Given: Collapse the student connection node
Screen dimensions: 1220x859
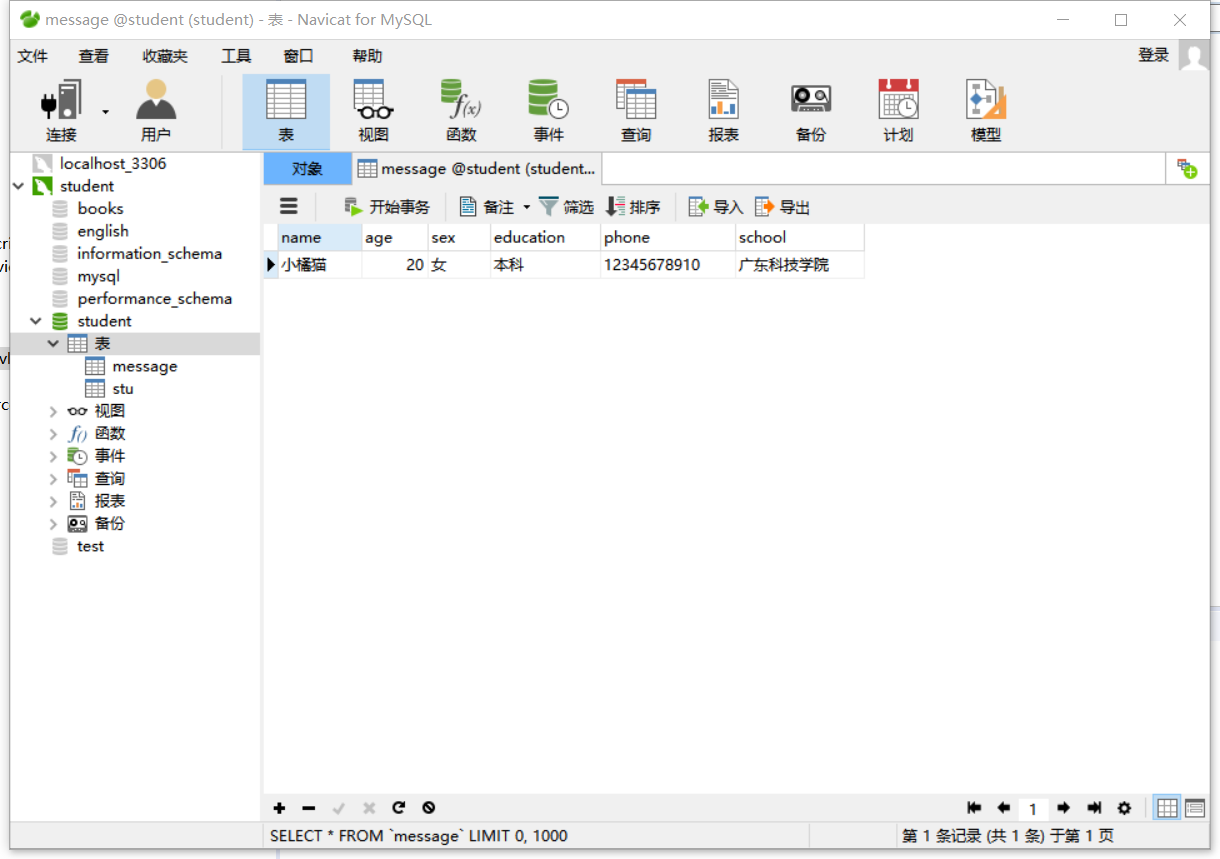Looking at the screenshot, I should (x=18, y=186).
